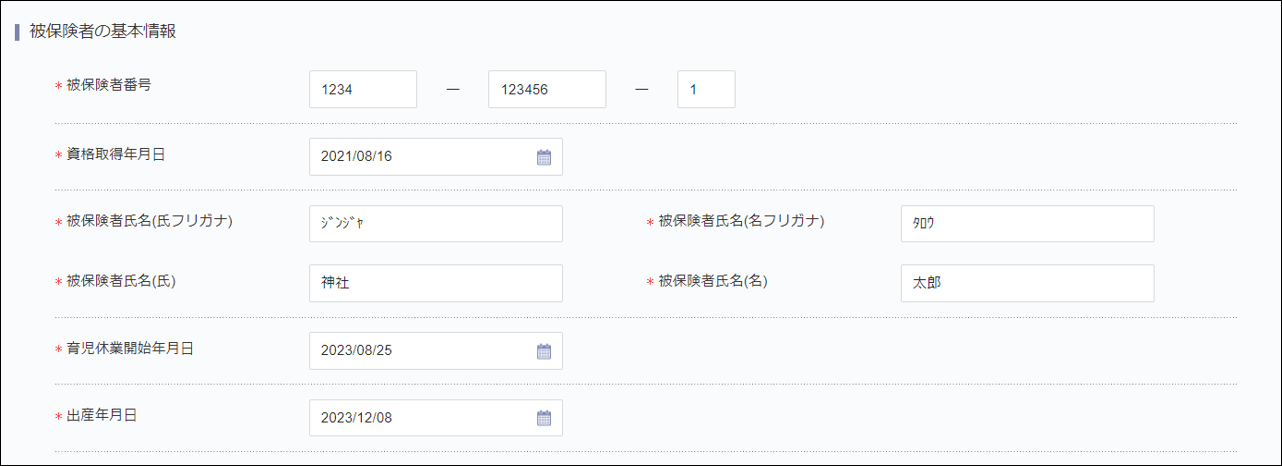Click the 名フリガナ field showing ﾀﾛｳ

[x=1027, y=224]
